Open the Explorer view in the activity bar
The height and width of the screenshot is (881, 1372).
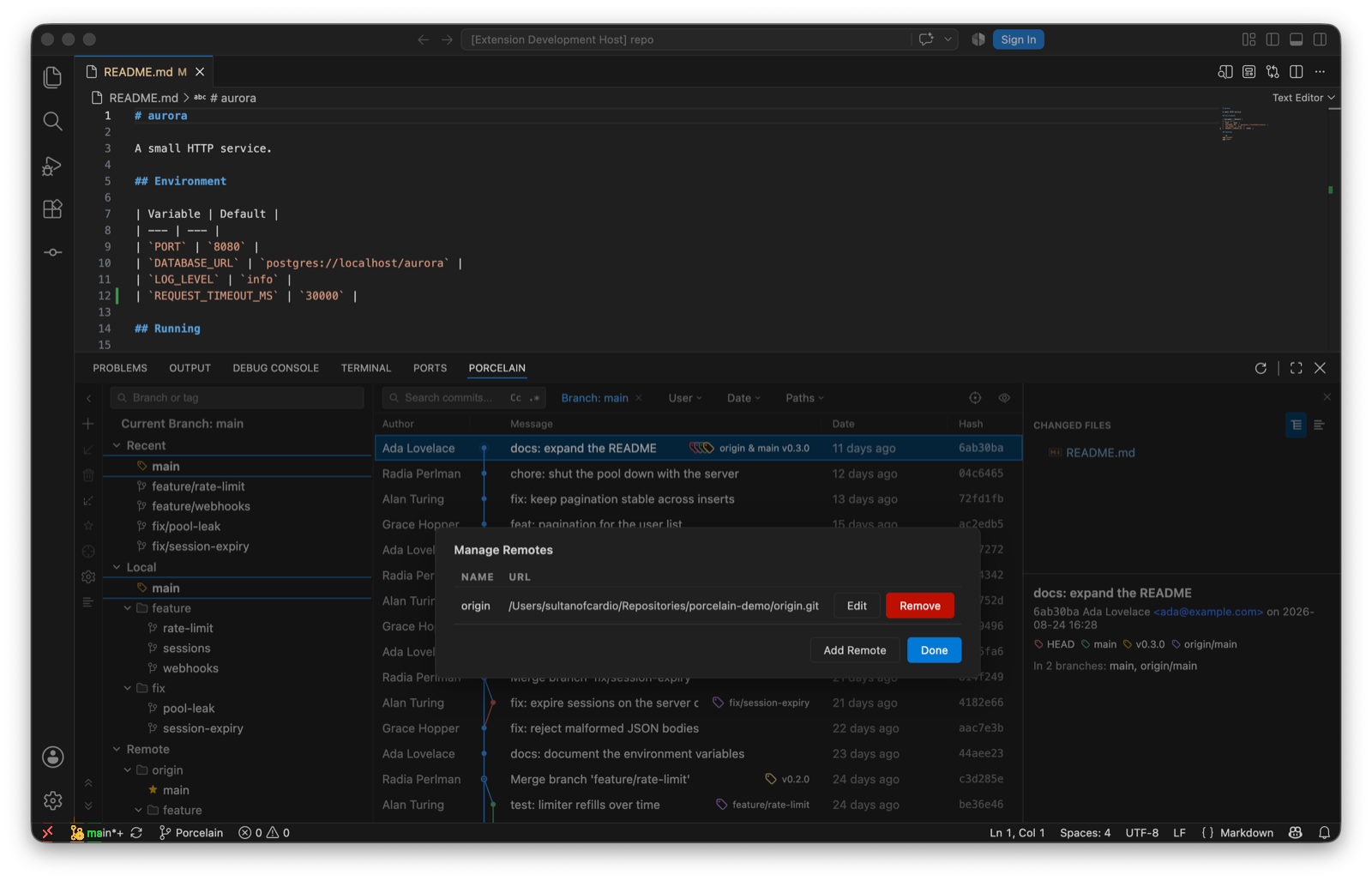pos(52,77)
